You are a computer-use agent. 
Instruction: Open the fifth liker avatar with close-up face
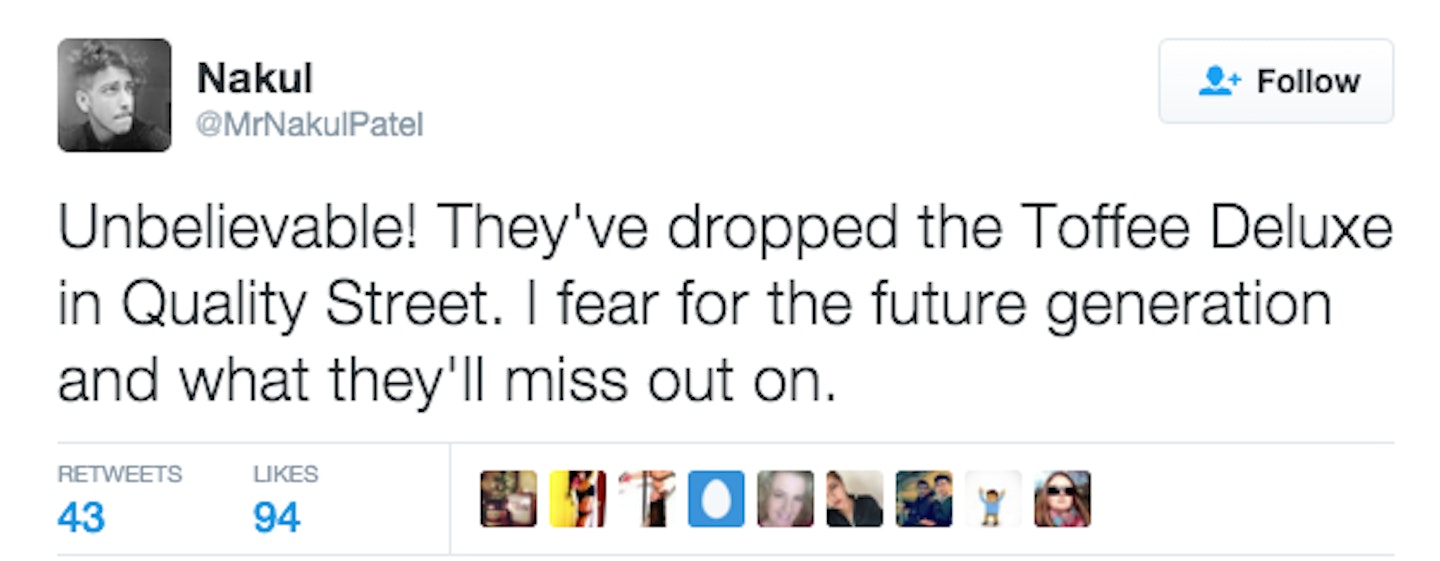tap(785, 499)
